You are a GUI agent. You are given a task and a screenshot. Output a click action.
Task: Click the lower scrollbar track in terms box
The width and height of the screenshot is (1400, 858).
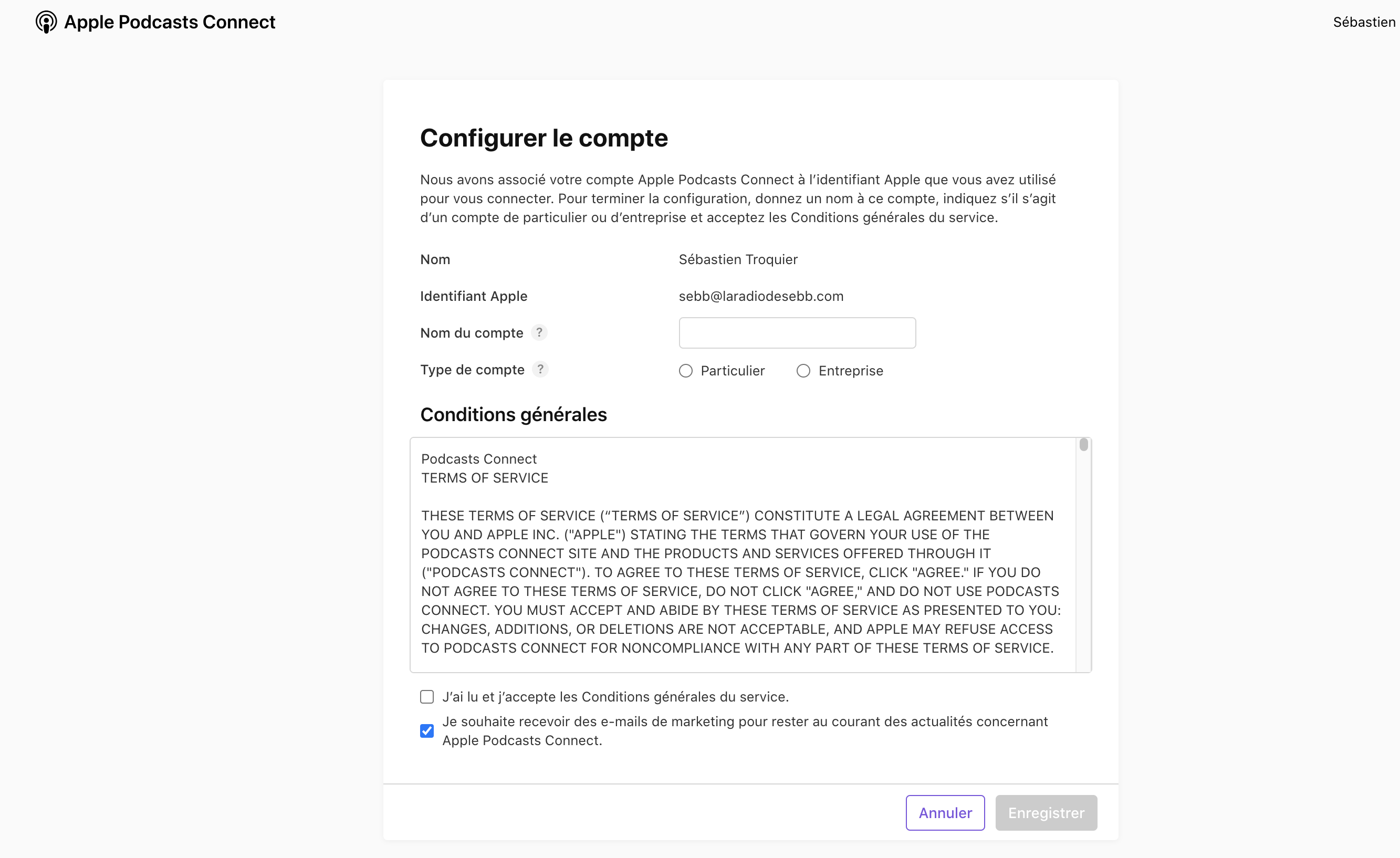tap(1083, 597)
